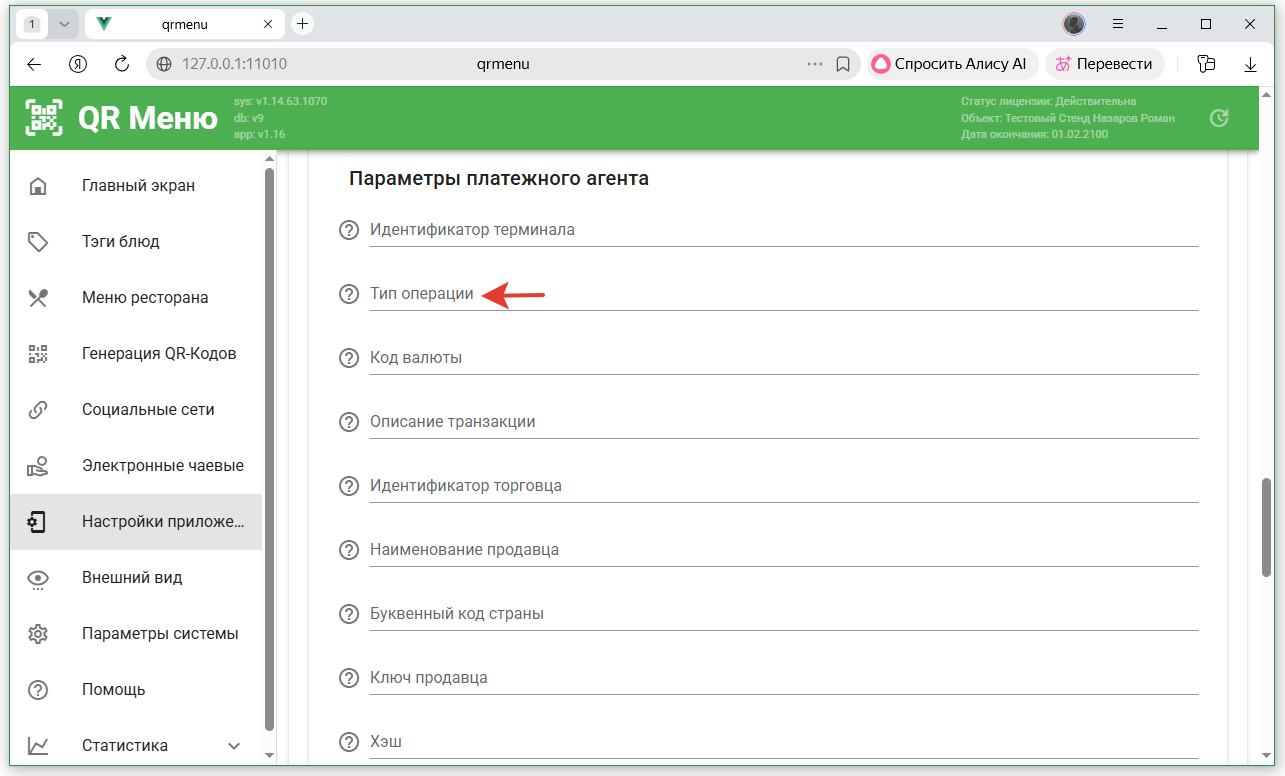Viewport: 1285px width, 776px height.
Task: Expand the Статистика sidebar section
Action: click(x=234, y=746)
